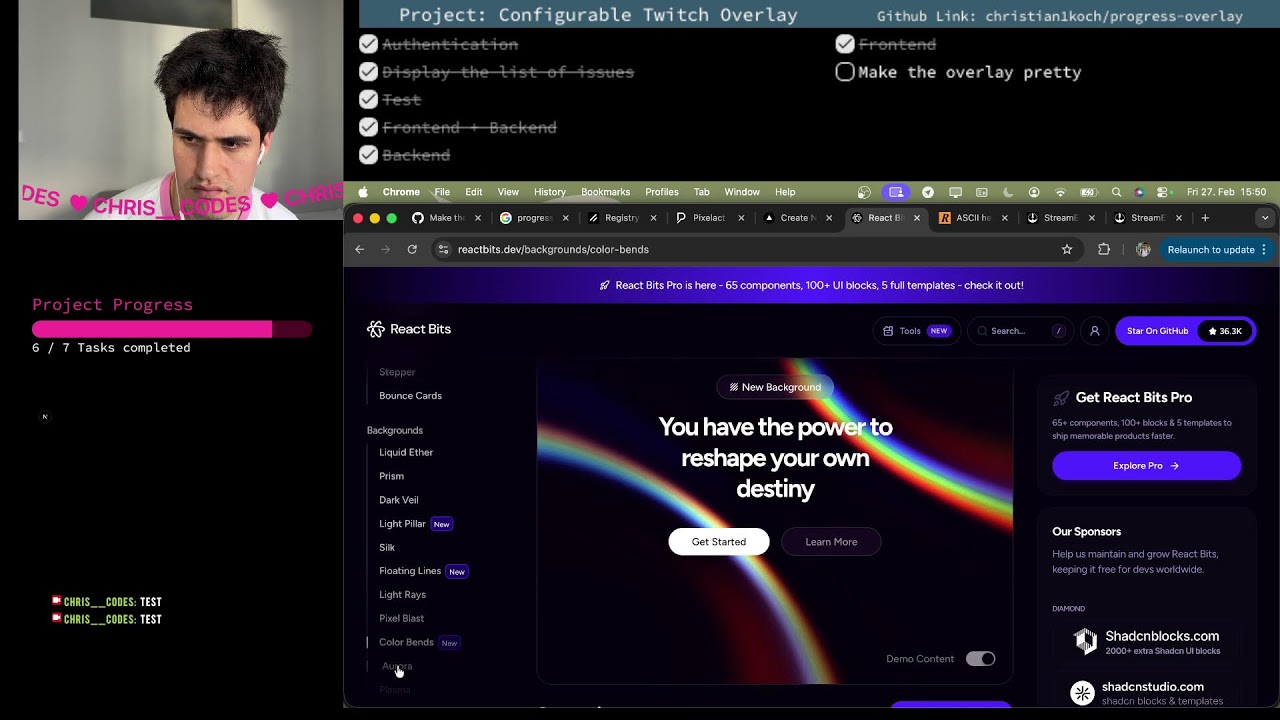Toggle the Demo Content switch
This screenshot has height=720, width=1280.
(981, 659)
